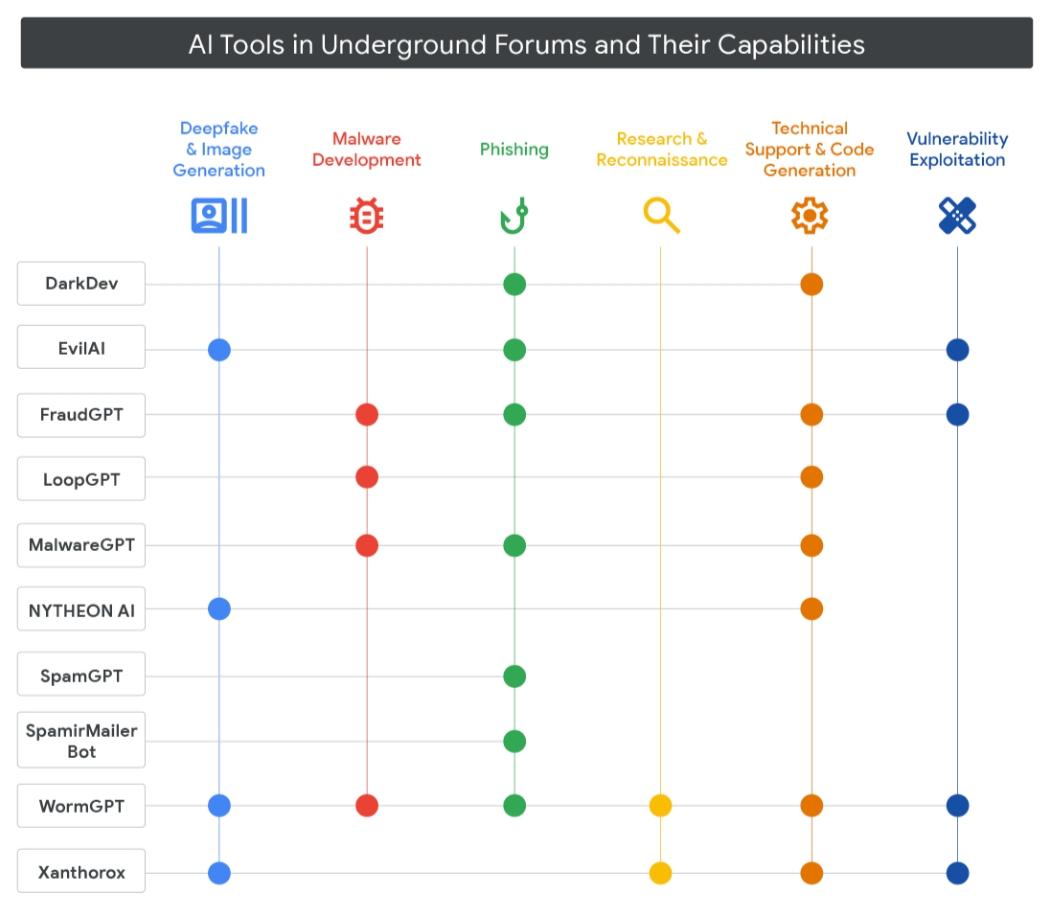
Task: Select the DarkDev tool label
Action: 82,284
